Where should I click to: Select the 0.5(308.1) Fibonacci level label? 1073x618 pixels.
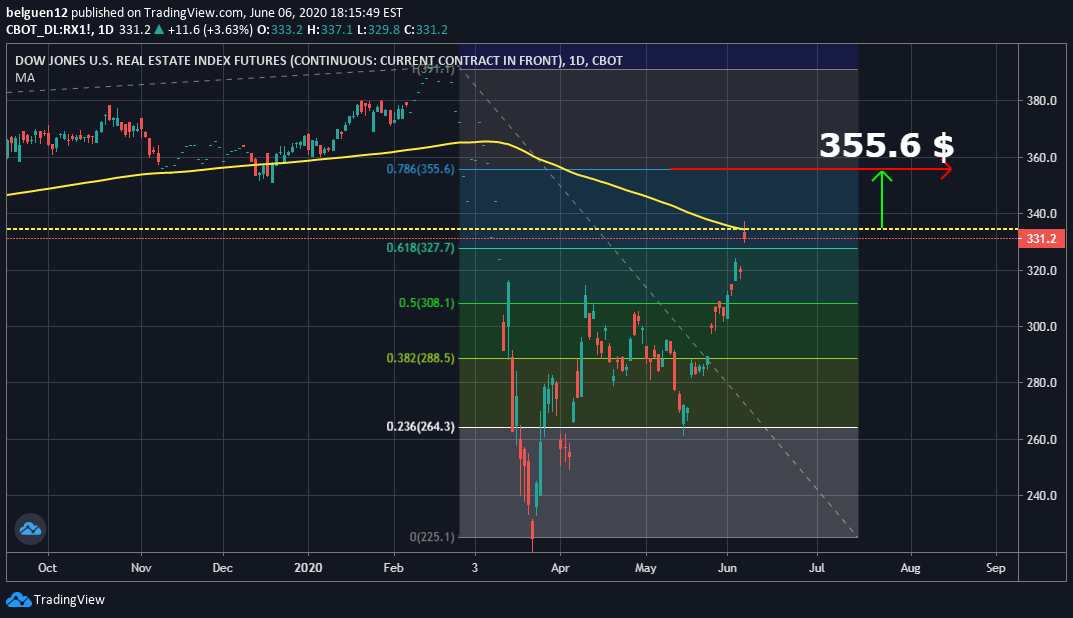pyautogui.click(x=426, y=302)
